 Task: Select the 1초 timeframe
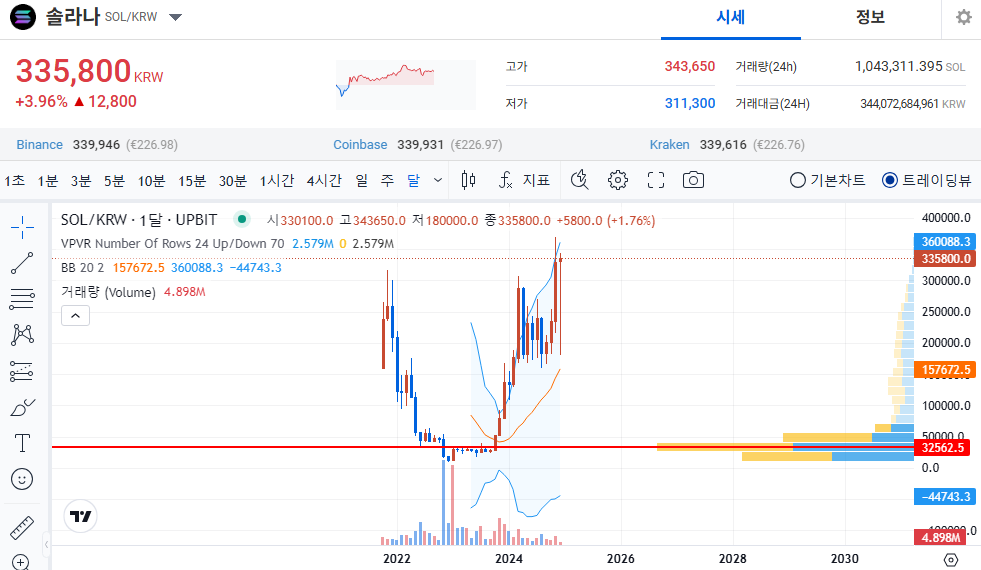[x=14, y=181]
